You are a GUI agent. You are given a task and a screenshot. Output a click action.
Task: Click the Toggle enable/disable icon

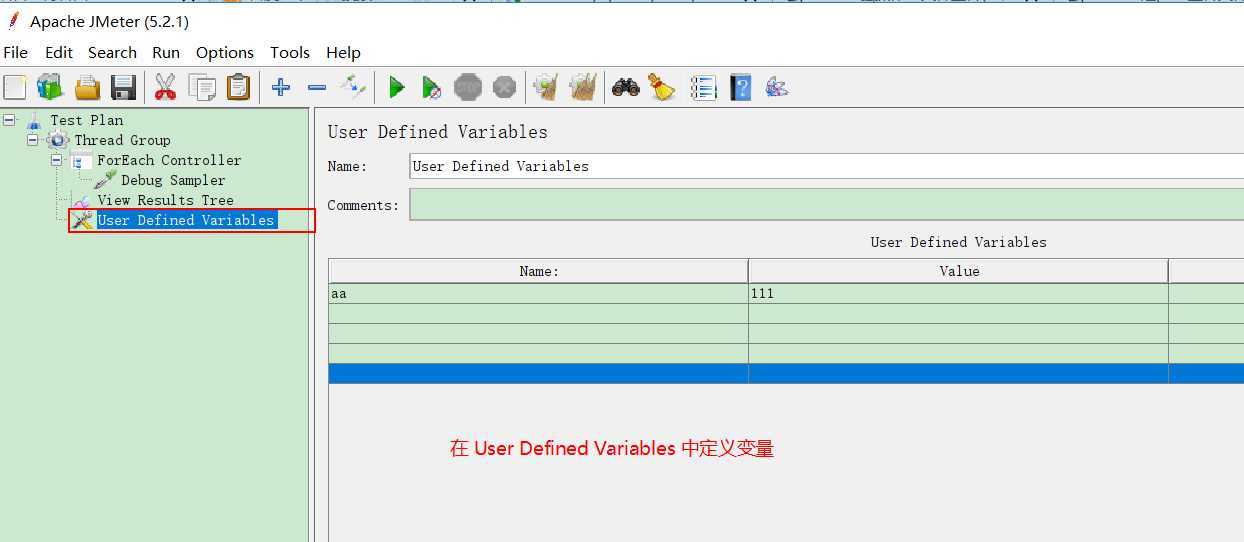point(353,87)
